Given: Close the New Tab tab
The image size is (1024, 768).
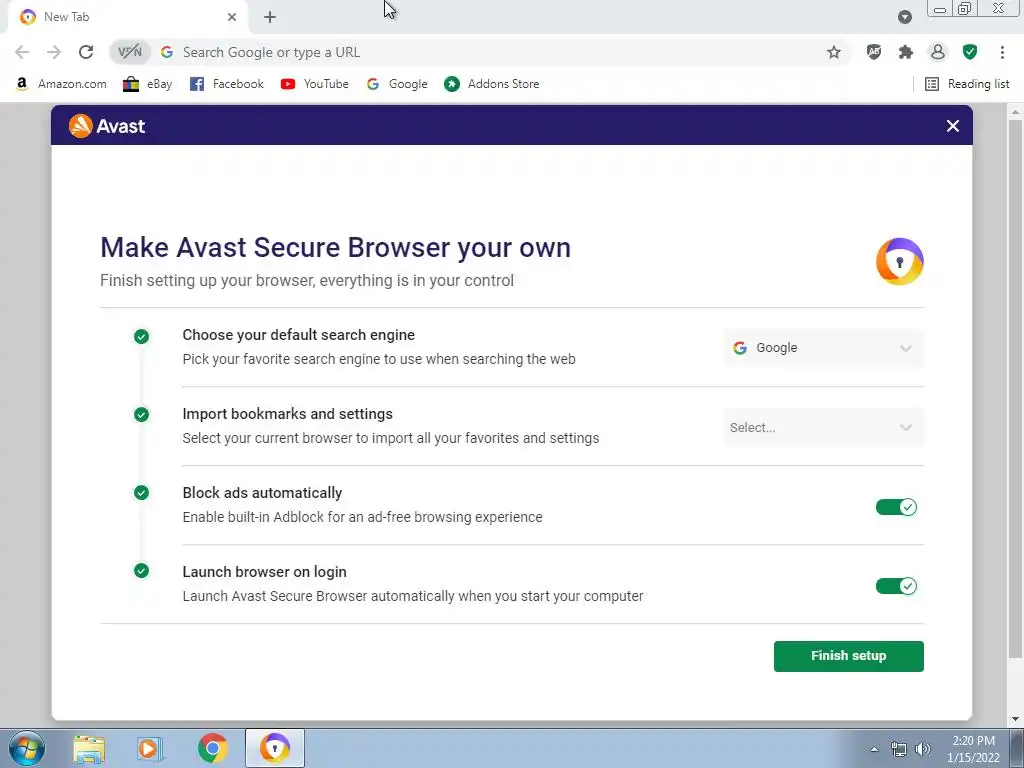Looking at the screenshot, I should coord(232,17).
